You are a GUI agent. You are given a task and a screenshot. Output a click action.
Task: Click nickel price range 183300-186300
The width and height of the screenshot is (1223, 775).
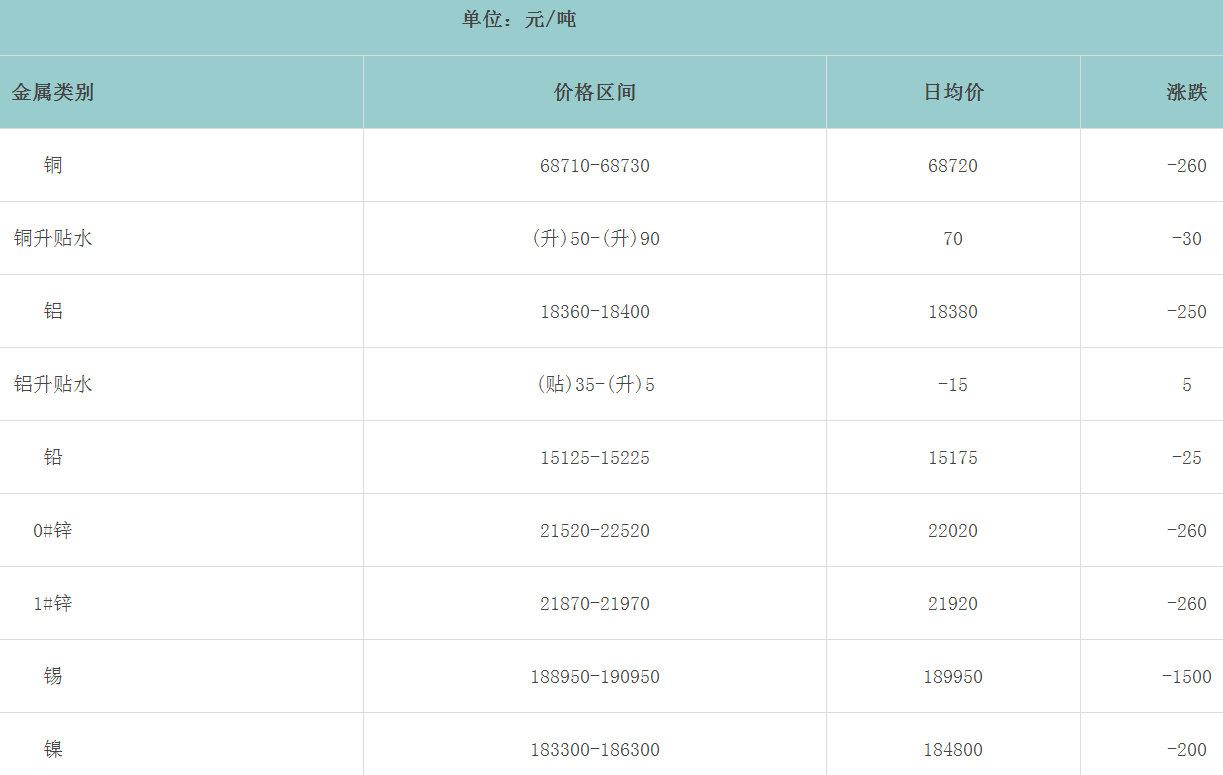tap(595, 750)
